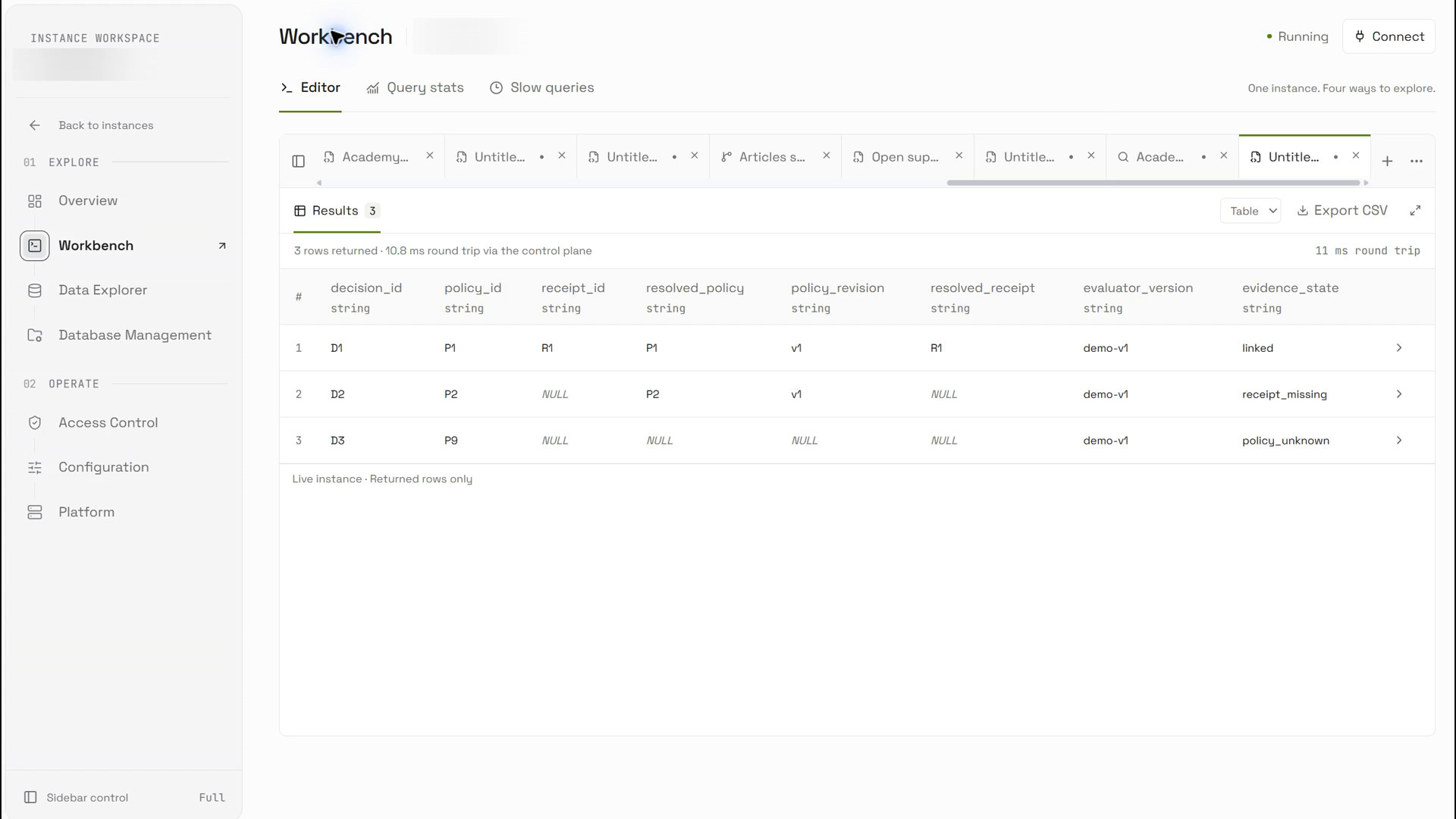Toggle the editor side panel icon
1456x819 pixels.
click(298, 161)
